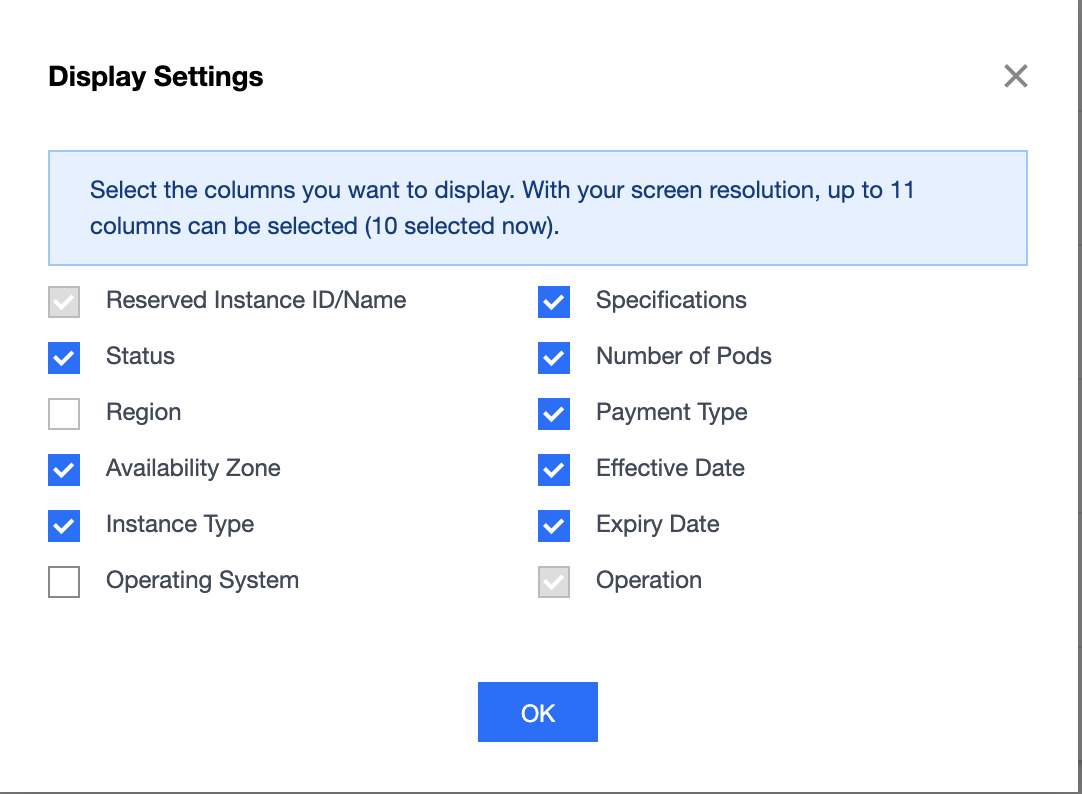The image size is (1082, 794).
Task: Check the Operating System checkbox
Action: (64, 581)
